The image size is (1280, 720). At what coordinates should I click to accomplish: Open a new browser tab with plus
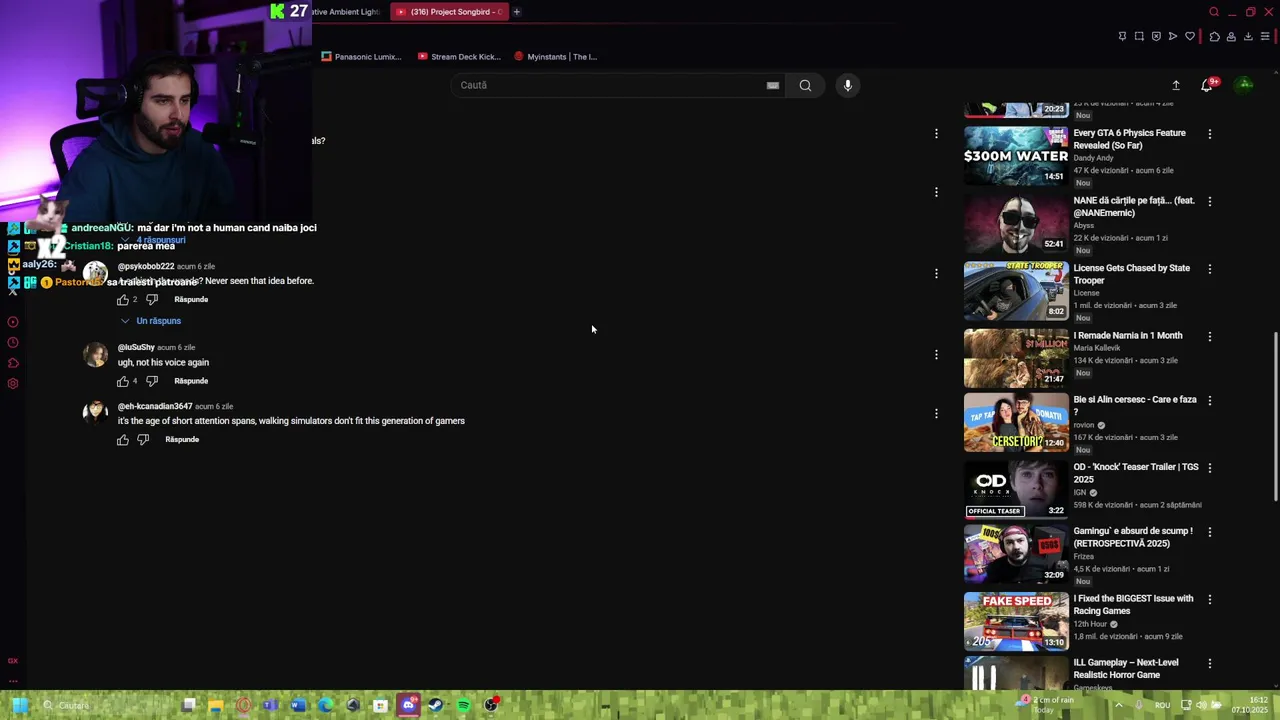pyautogui.click(x=517, y=12)
